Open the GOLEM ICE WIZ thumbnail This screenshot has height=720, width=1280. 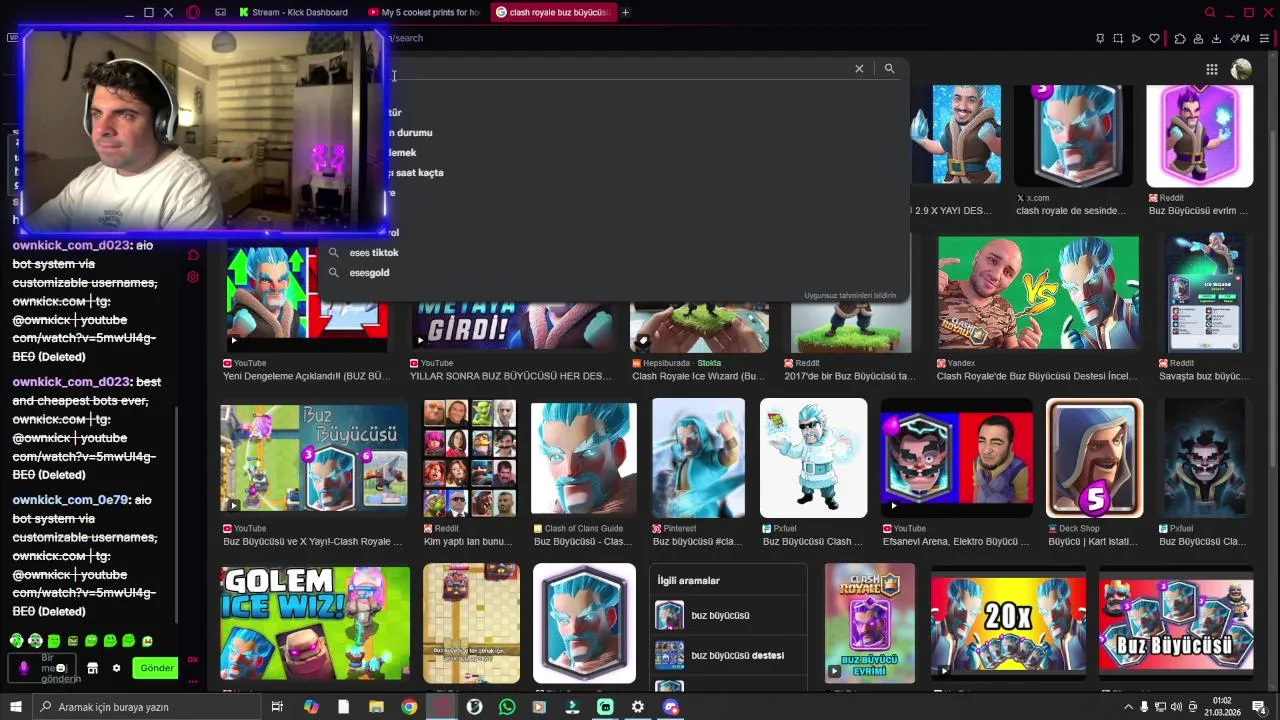pos(315,623)
